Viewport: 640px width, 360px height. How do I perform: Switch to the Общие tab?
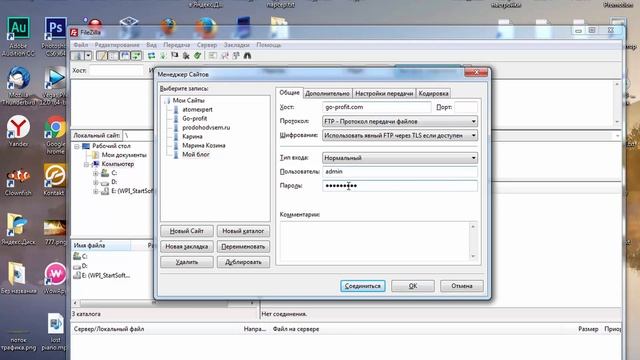click(x=289, y=93)
